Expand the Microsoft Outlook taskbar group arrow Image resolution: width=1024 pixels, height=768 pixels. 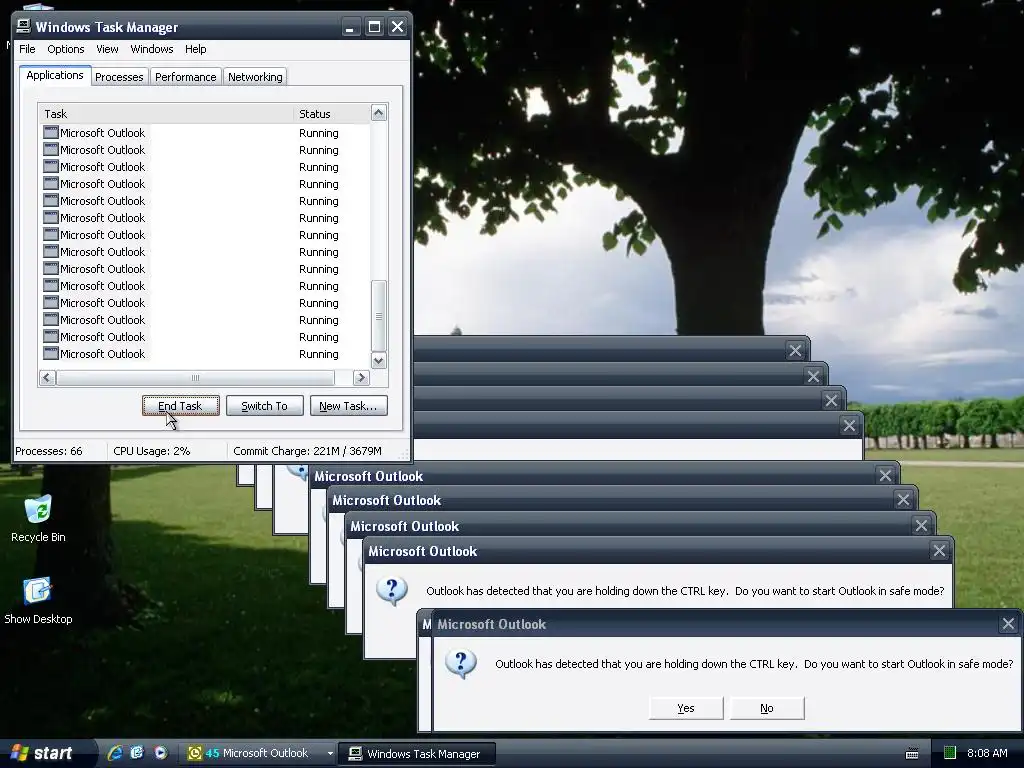point(330,754)
